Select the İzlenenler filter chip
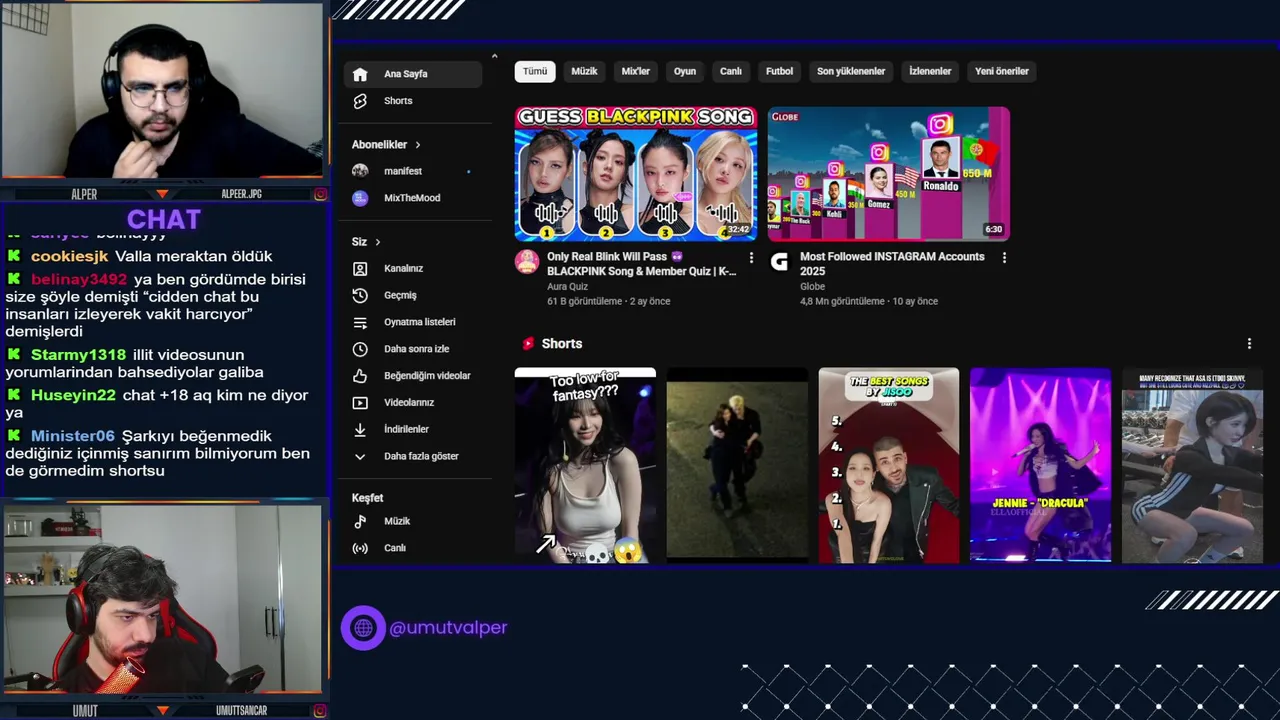This screenshot has height=720, width=1280. (x=930, y=71)
